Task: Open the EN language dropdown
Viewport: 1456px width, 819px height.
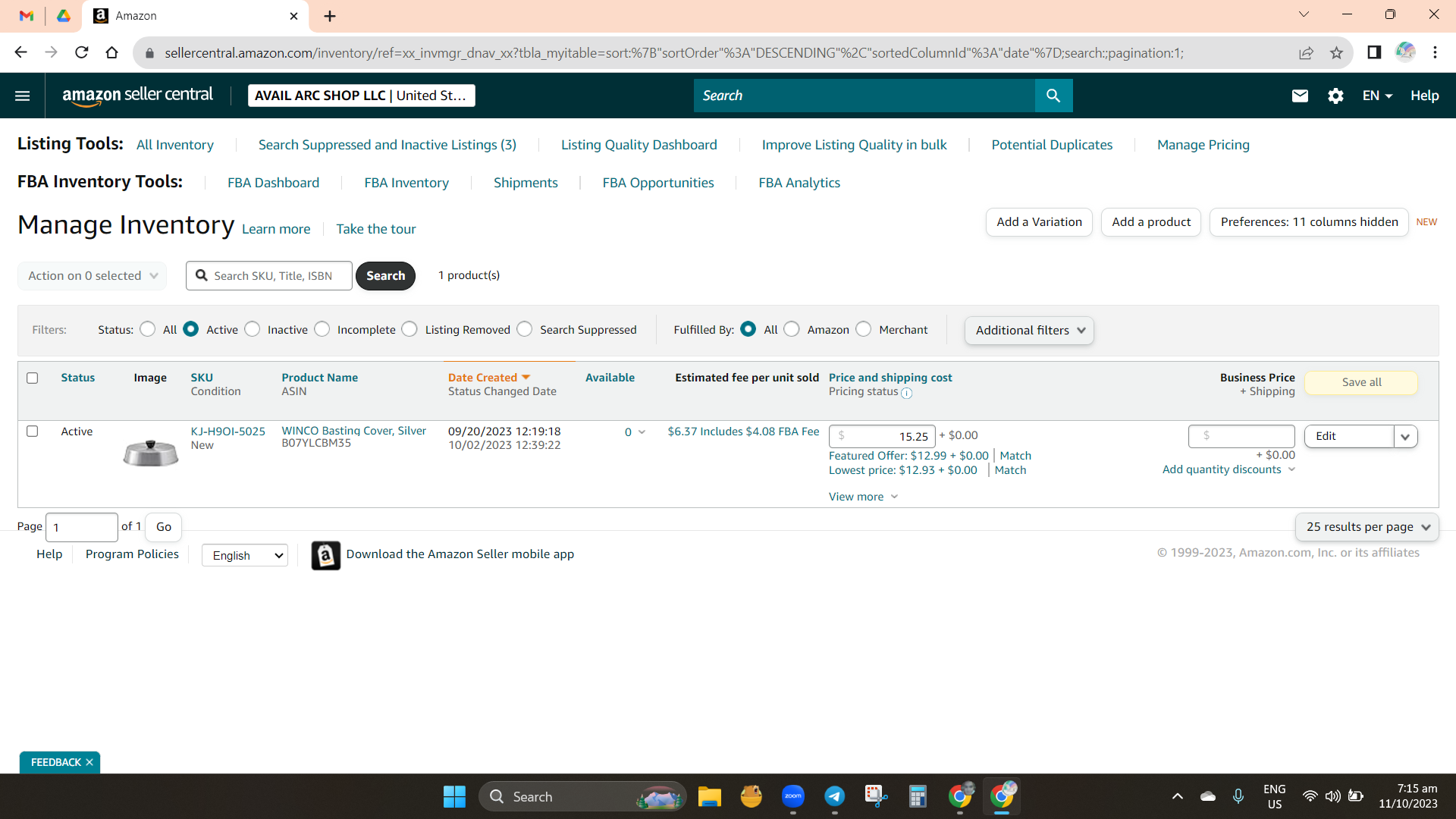Action: [1377, 96]
